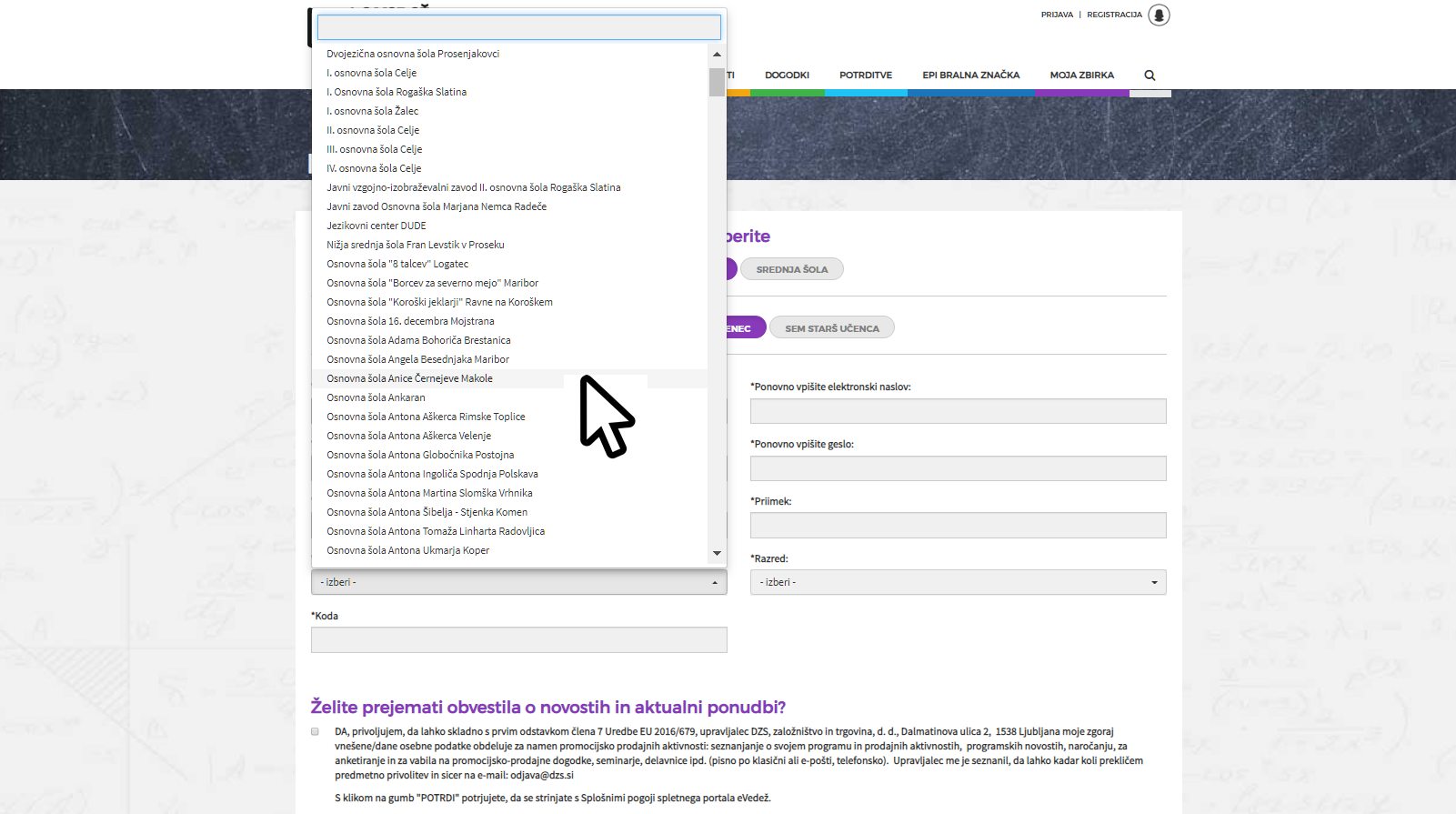Select IV. osnovna šola Celje
The width and height of the screenshot is (1456, 814).
pos(509,168)
